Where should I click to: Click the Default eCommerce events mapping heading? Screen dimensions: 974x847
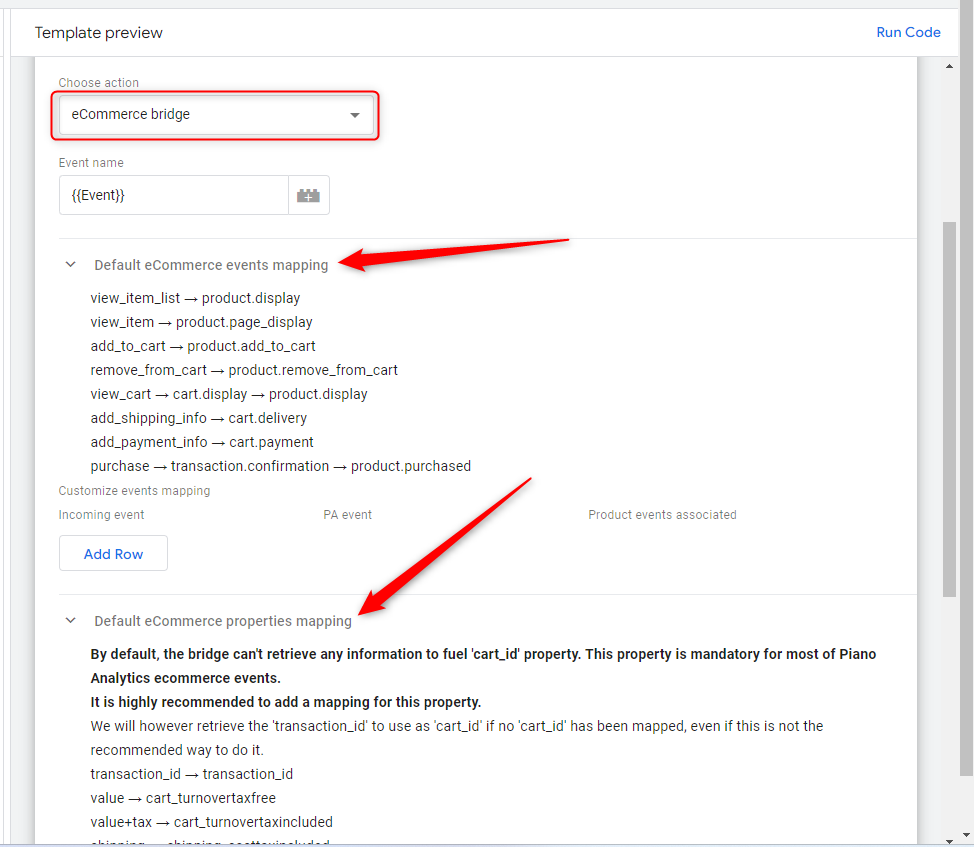pos(211,266)
